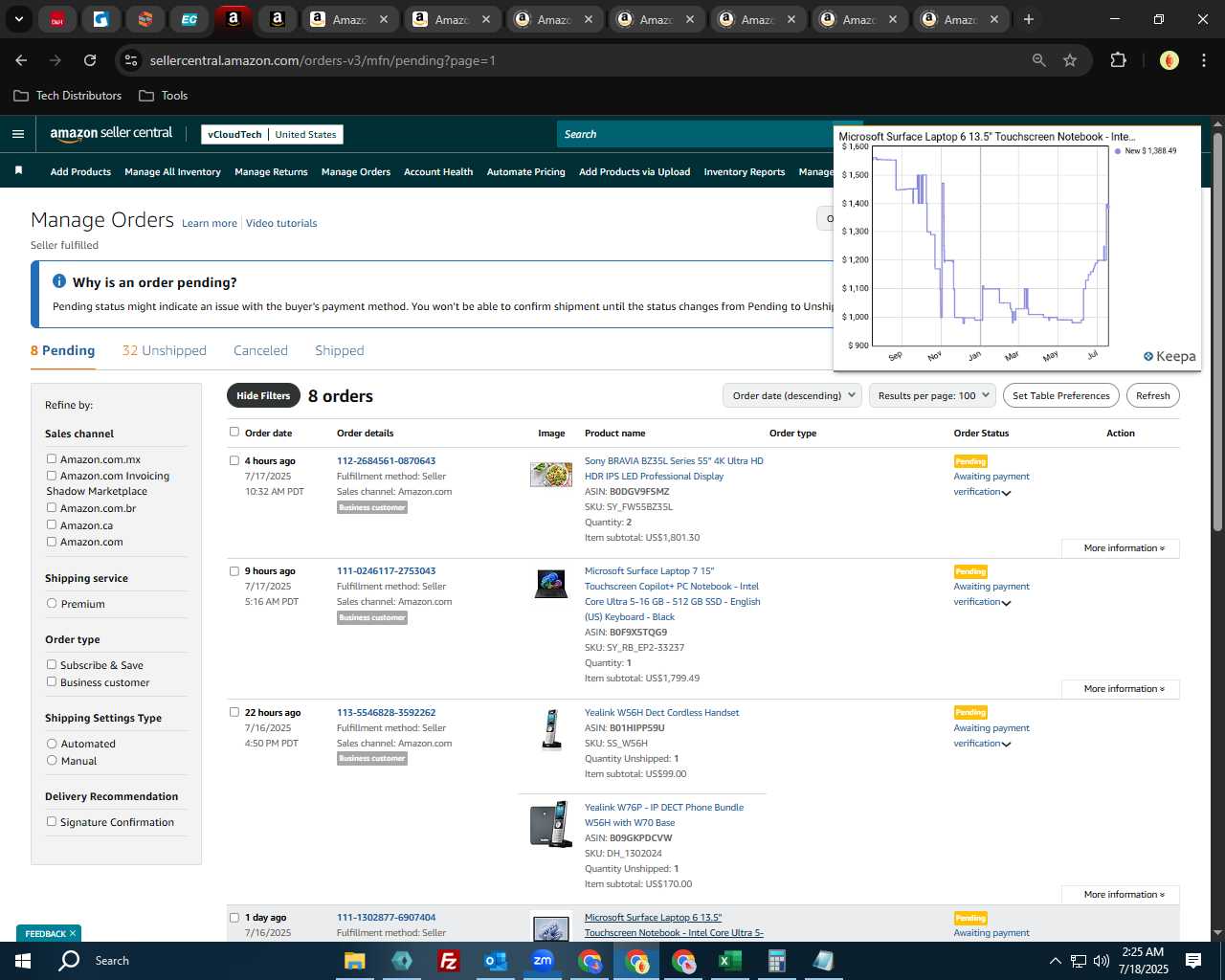Image resolution: width=1225 pixels, height=980 pixels.
Task: Expand awaiting payment verification chevron for Sony order
Action: click(x=1006, y=493)
